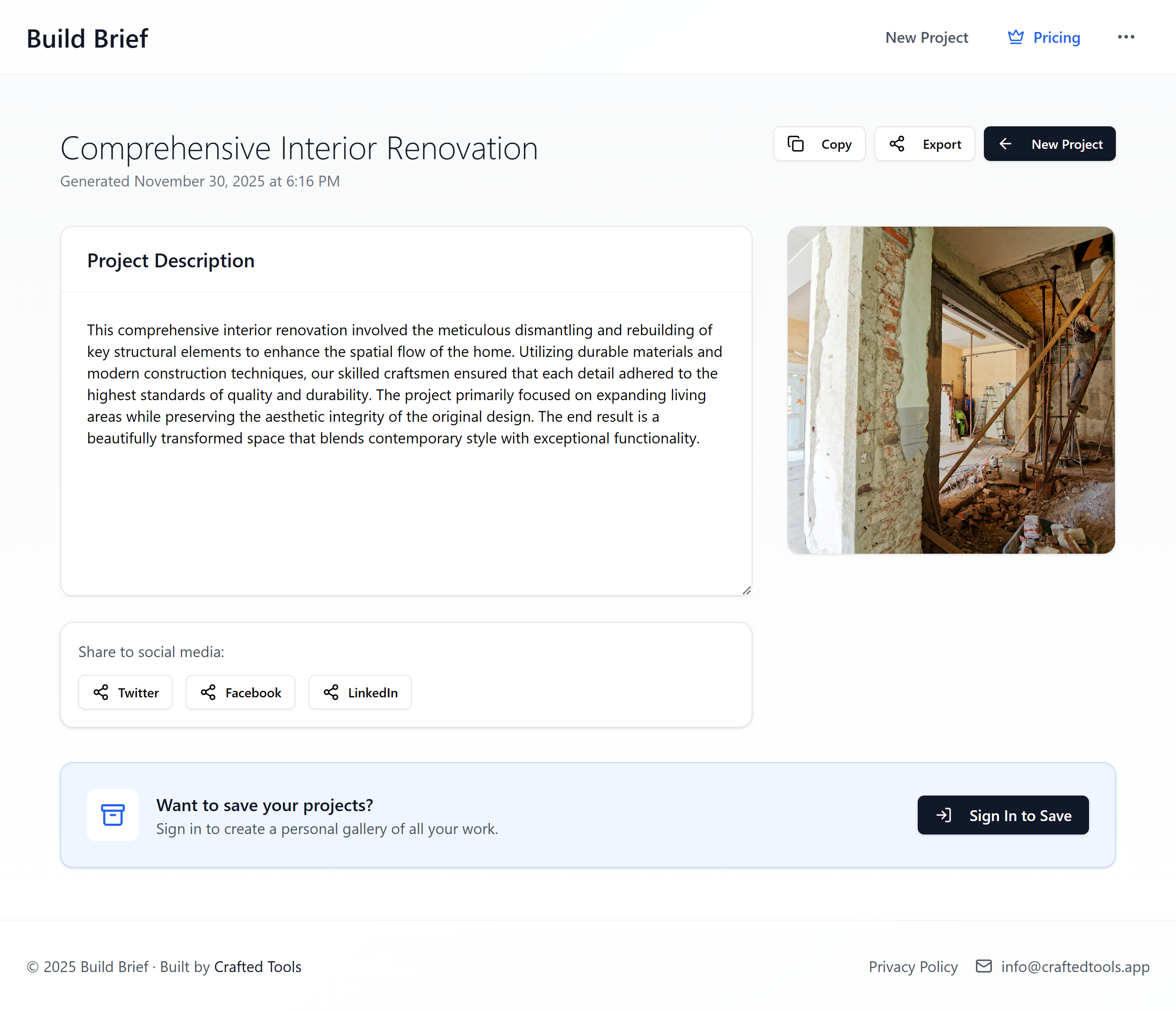Click the archive box icon in the save banner

[112, 815]
